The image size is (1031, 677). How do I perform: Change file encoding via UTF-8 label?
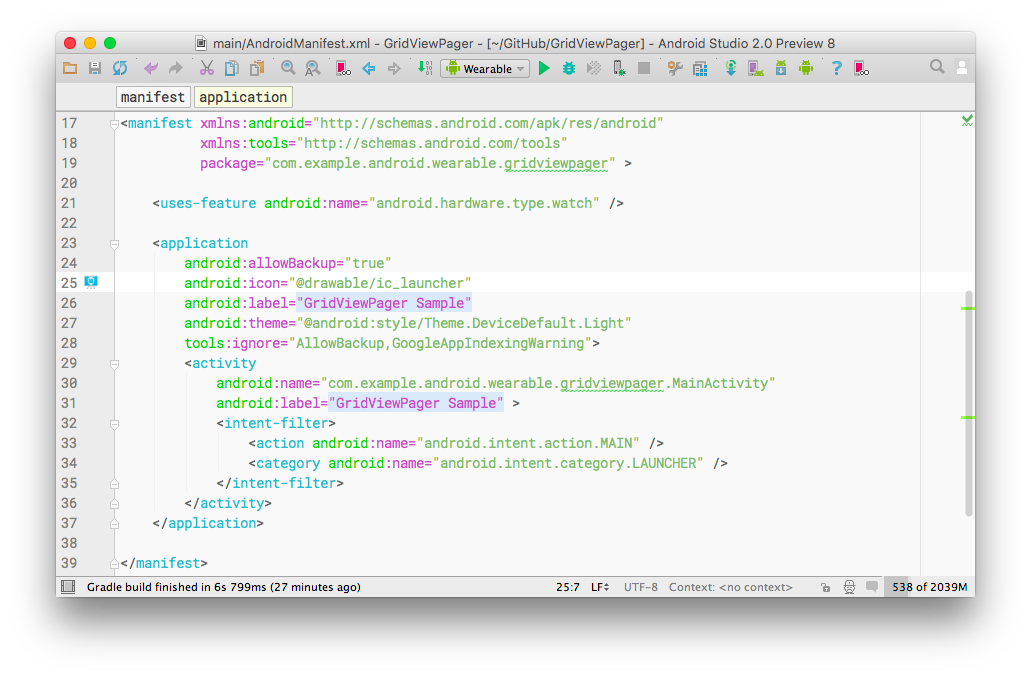(640, 587)
